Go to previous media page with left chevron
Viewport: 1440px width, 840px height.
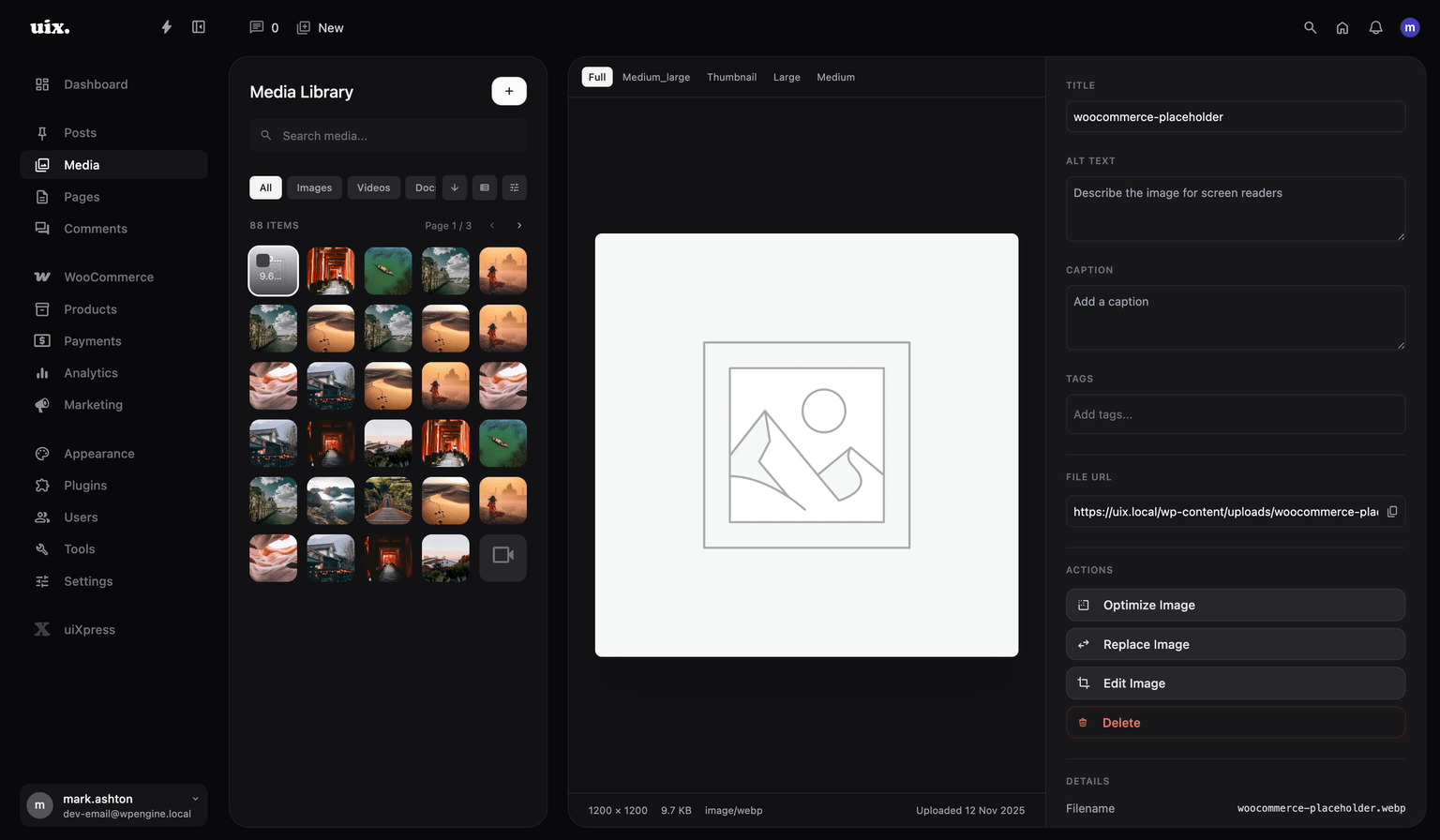tap(492, 226)
